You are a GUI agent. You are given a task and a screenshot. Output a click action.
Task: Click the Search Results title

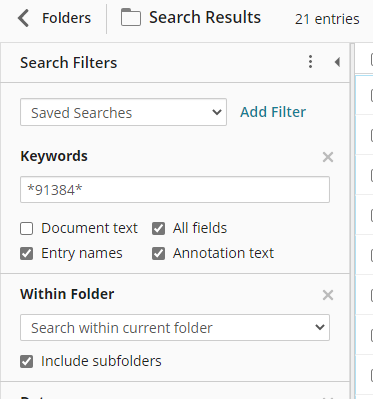205,17
